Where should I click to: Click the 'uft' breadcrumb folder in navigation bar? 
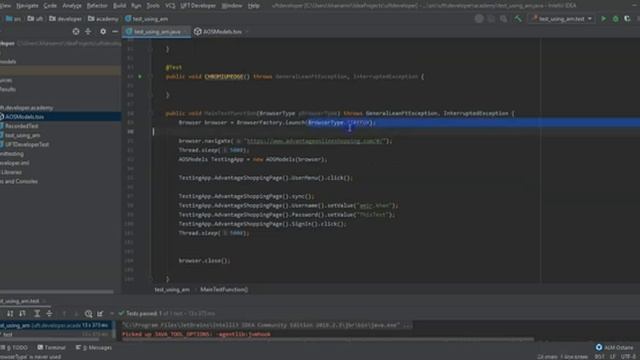[x=35, y=19]
